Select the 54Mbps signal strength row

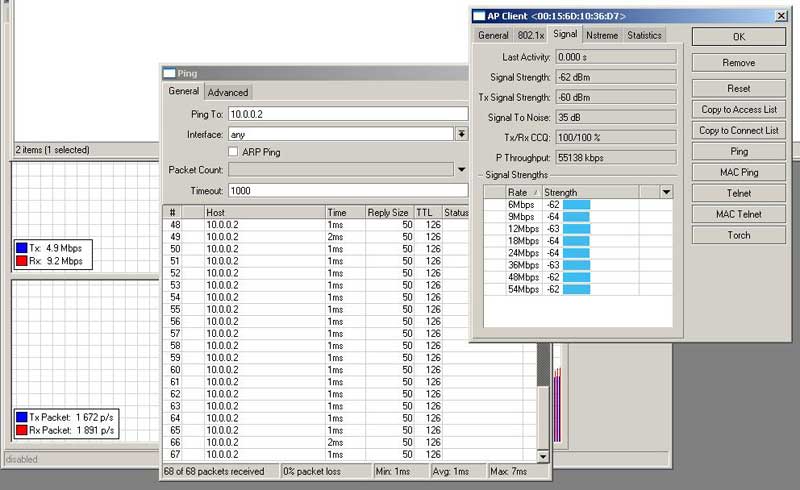point(578,289)
